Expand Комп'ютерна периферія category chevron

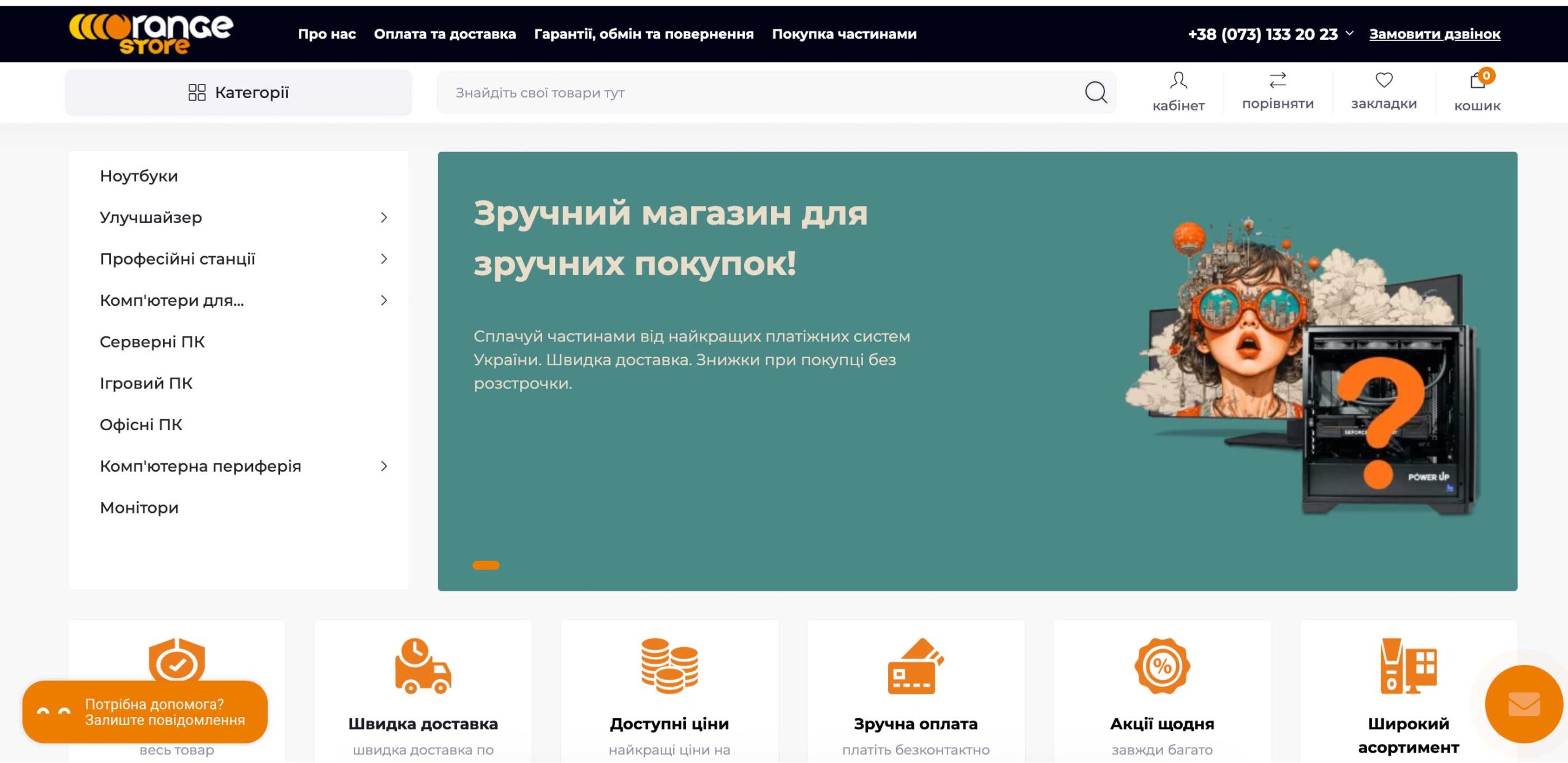click(384, 466)
